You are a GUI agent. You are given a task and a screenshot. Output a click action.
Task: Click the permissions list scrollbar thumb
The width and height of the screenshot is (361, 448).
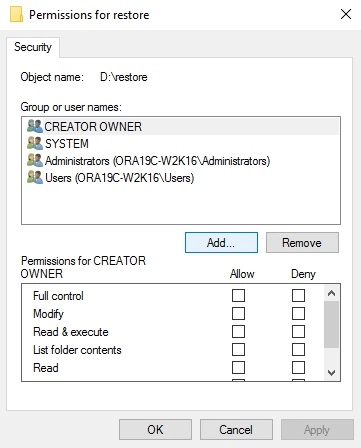331,325
